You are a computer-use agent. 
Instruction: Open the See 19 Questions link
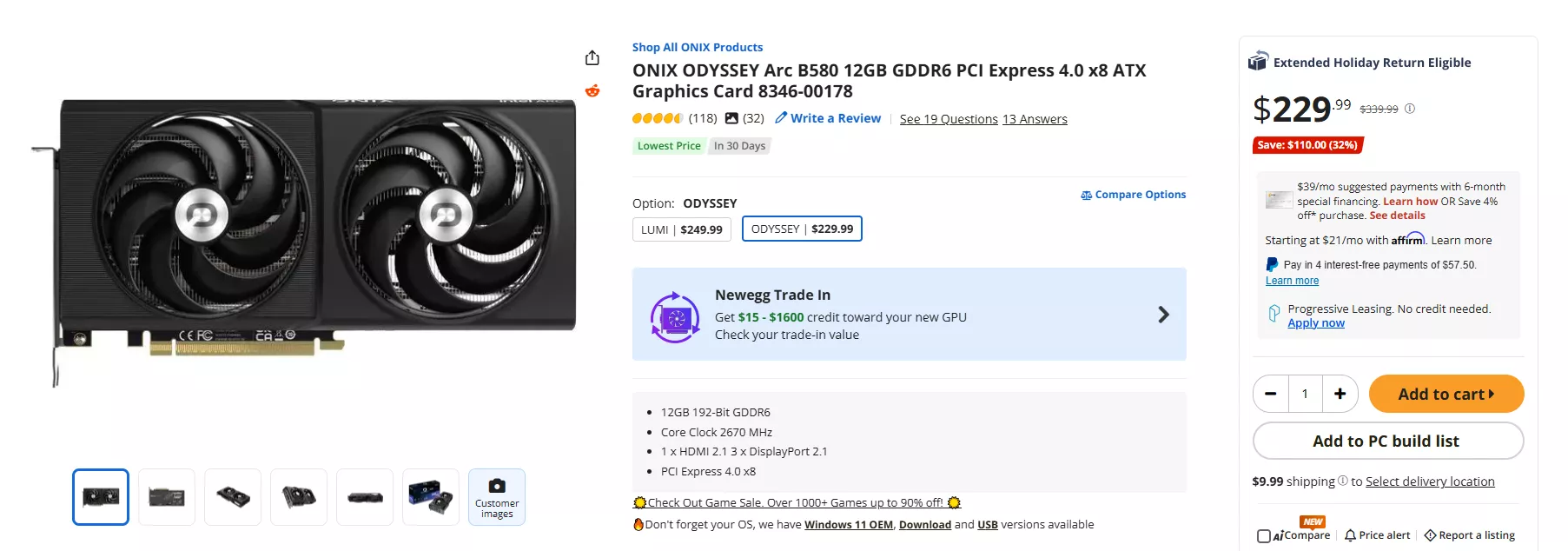point(949,118)
